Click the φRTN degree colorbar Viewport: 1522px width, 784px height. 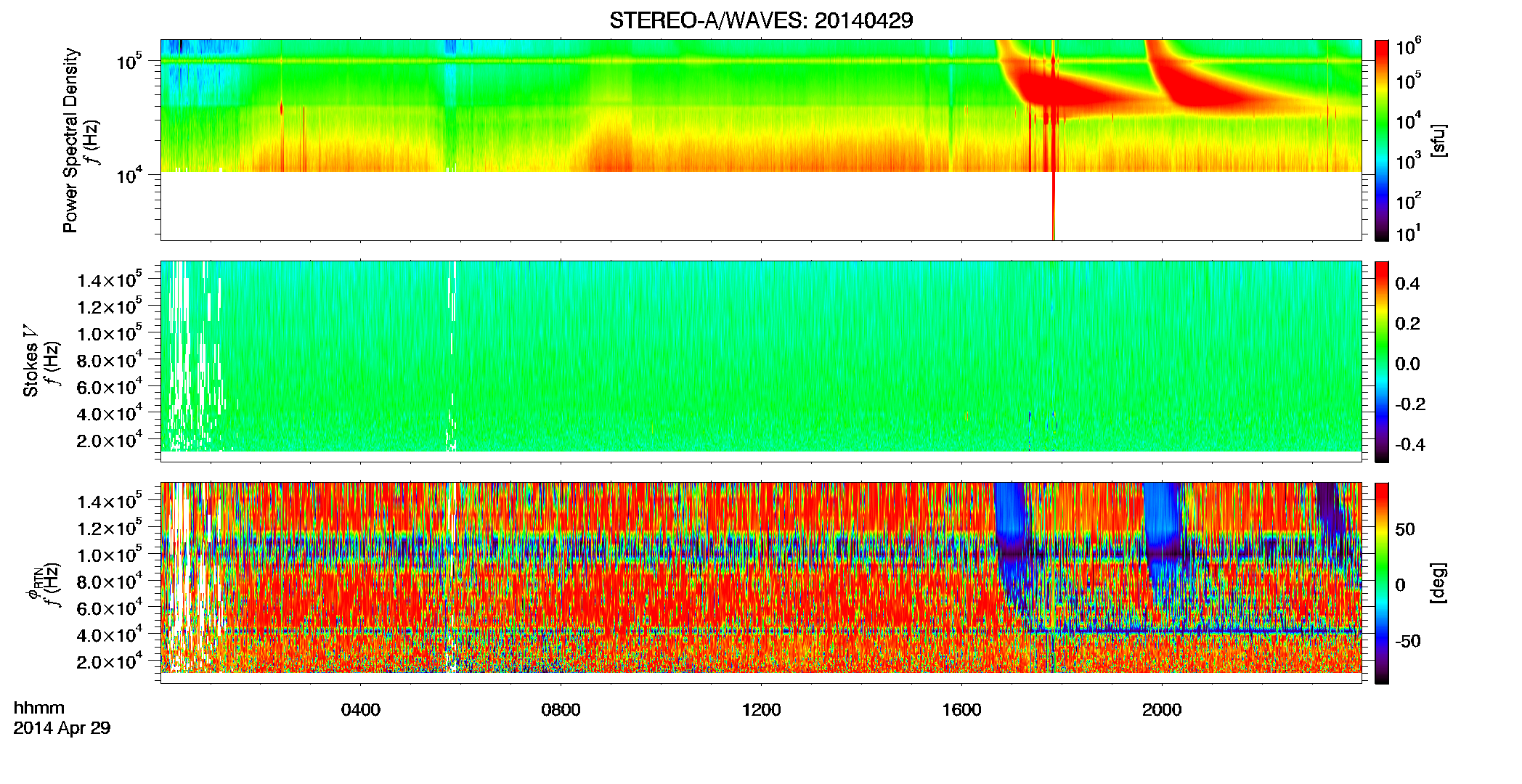[x=1382, y=583]
